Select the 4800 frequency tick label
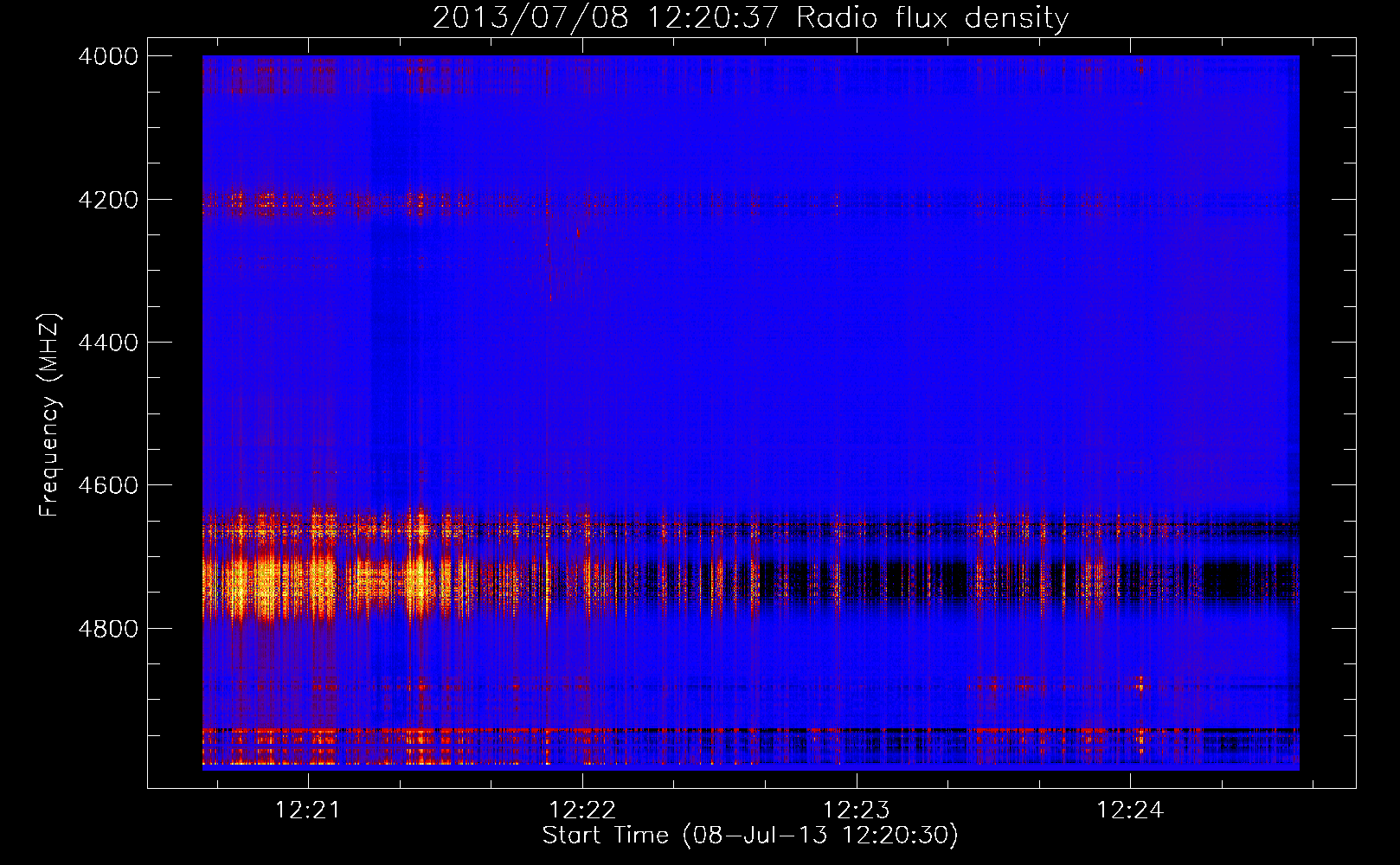Image resolution: width=1400 pixels, height=865 pixels. click(108, 629)
